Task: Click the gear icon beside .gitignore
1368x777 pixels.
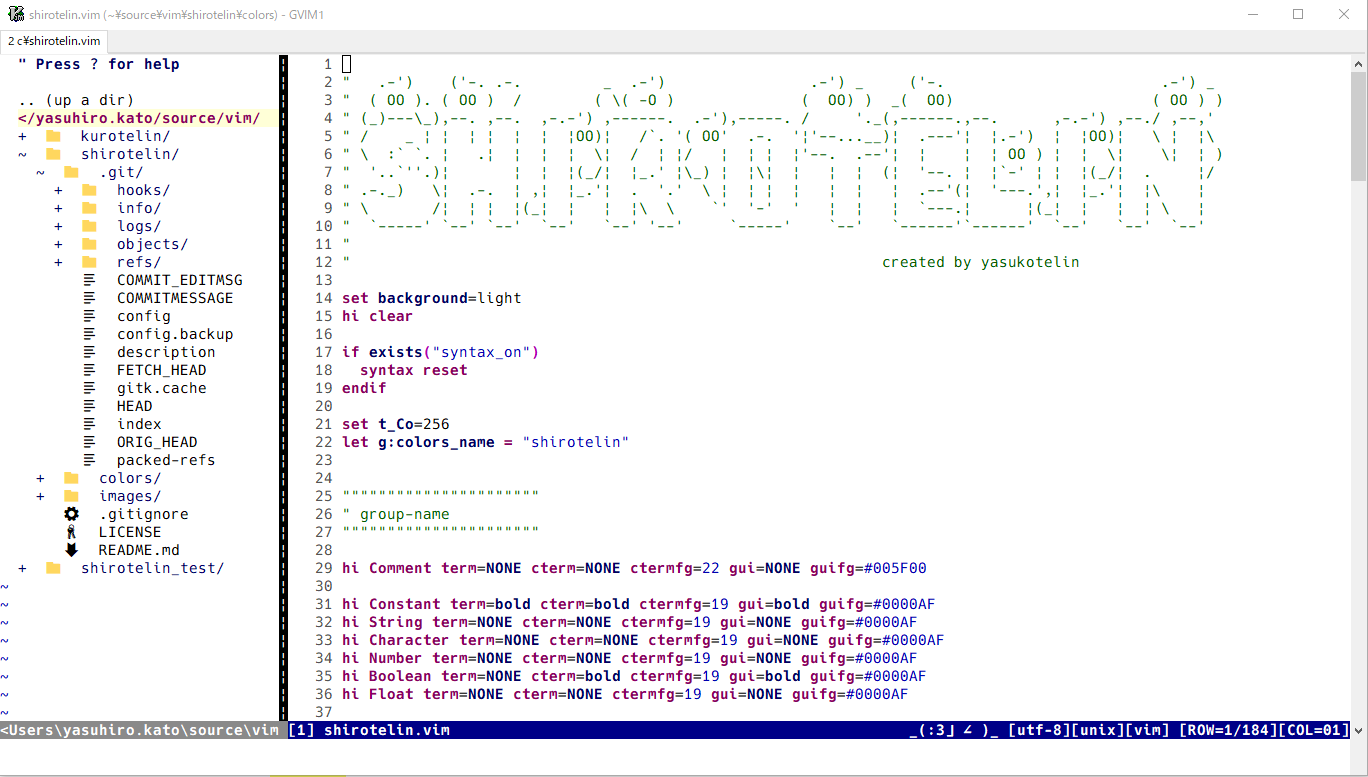Action: 71,514
